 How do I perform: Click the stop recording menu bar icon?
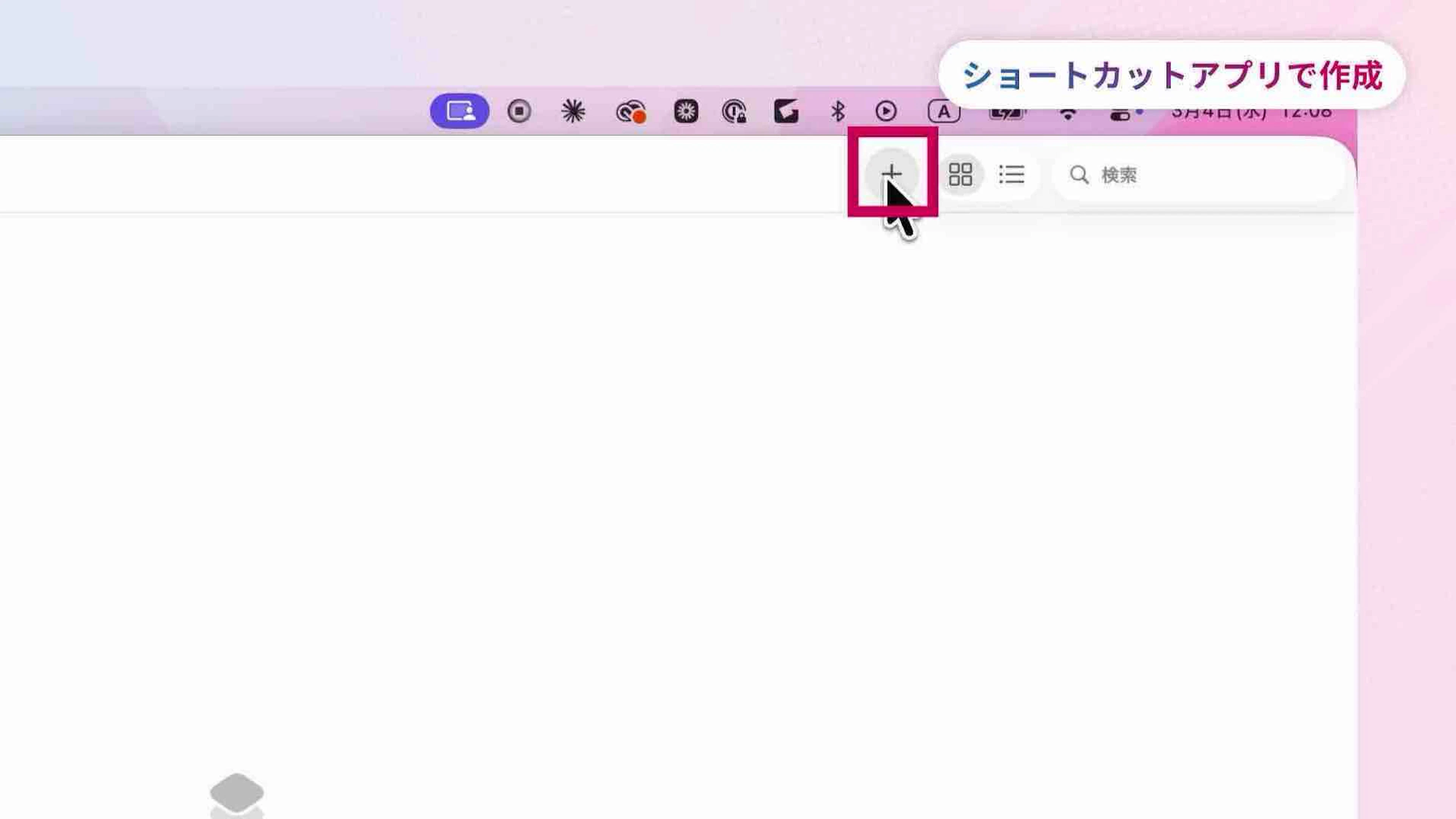click(x=519, y=111)
